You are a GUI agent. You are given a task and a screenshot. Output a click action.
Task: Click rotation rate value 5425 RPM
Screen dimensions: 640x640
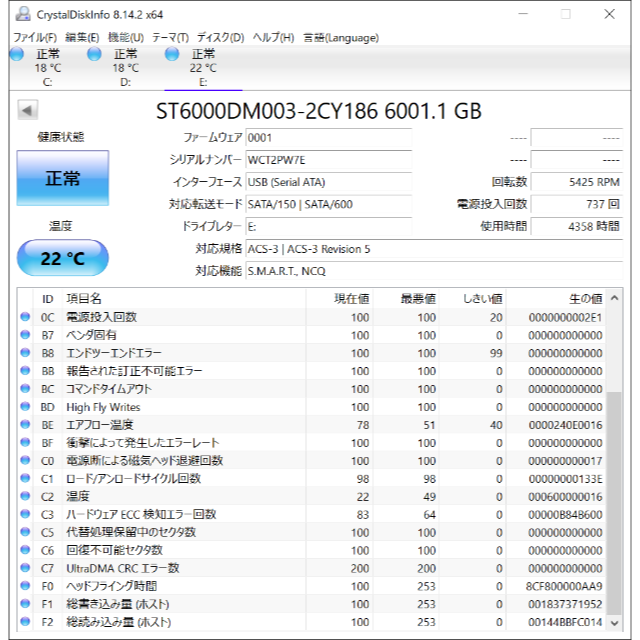[x=577, y=182]
